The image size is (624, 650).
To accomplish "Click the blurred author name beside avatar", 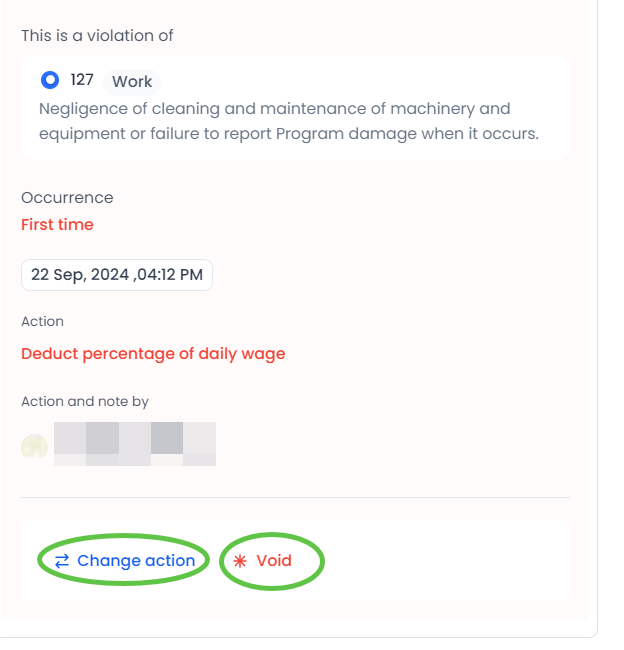I will 134,444.
